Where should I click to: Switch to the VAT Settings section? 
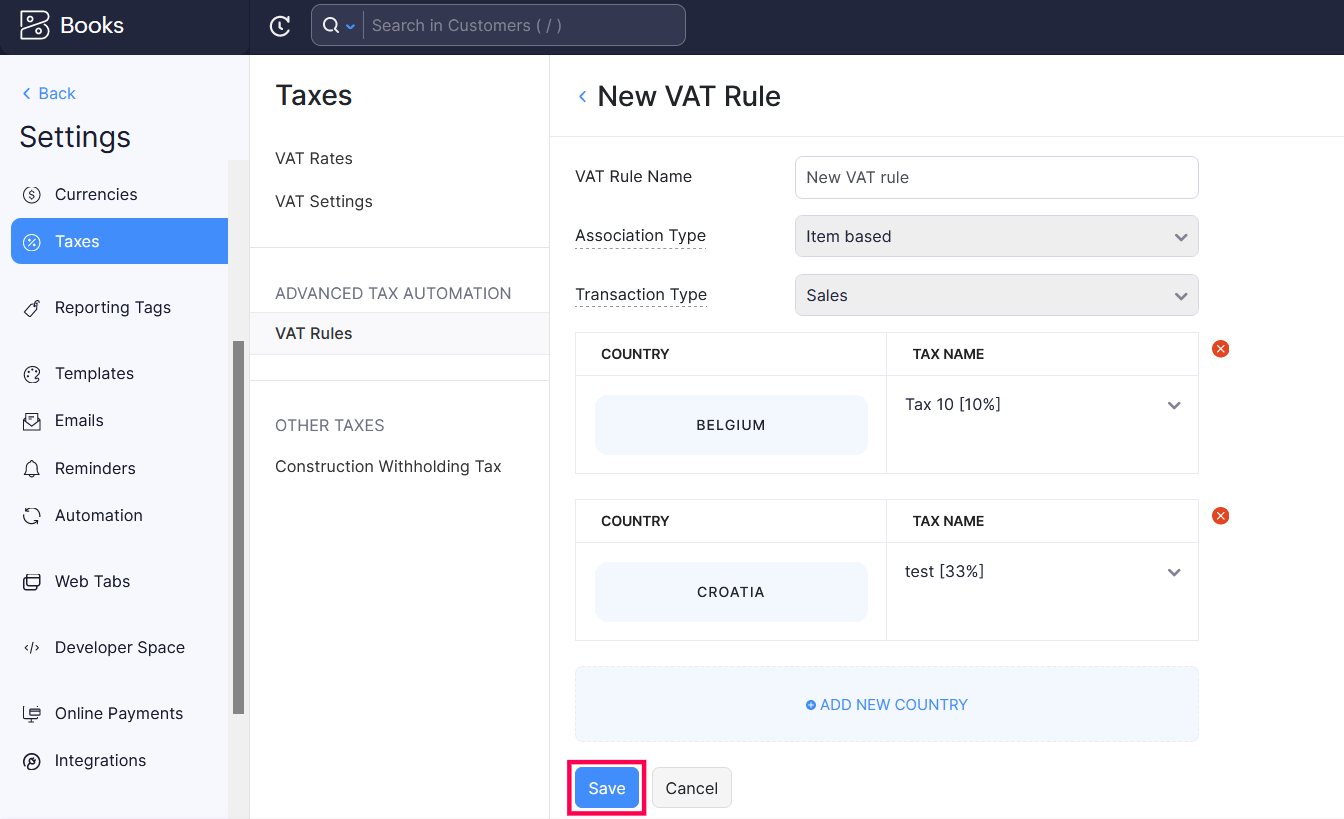323,201
